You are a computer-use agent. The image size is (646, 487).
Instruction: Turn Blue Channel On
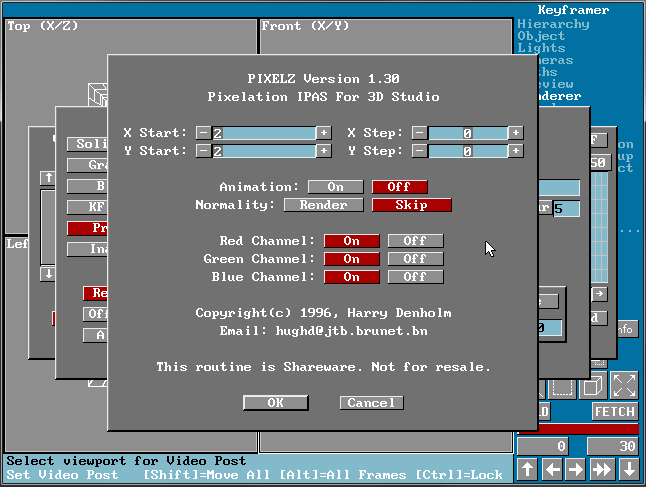tap(351, 277)
